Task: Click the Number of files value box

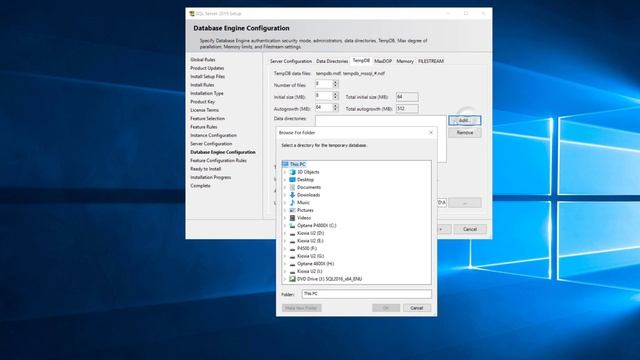Action: coord(324,84)
